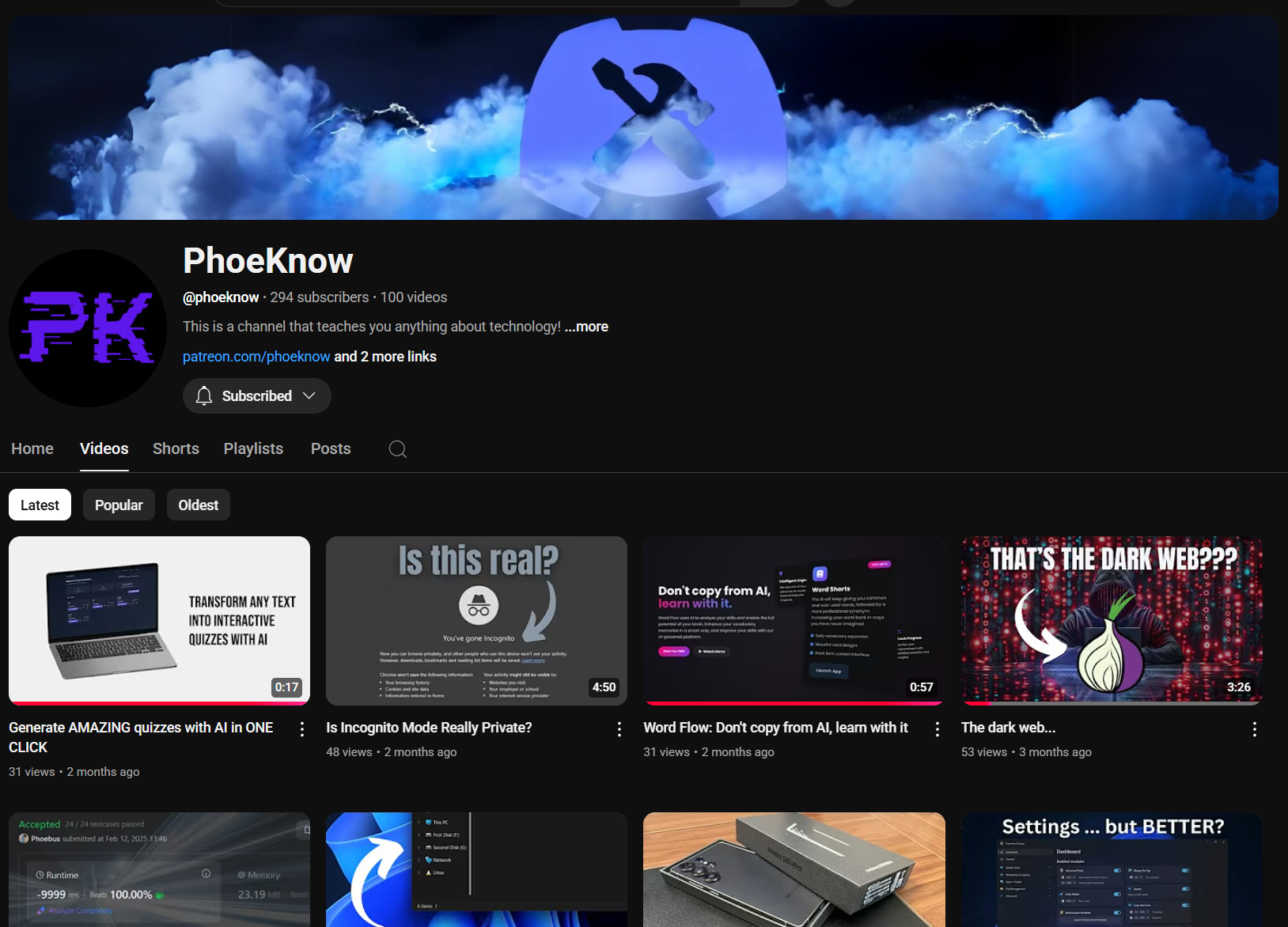This screenshot has height=927, width=1288.
Task: Open options menu for Incognito Mode video
Action: tap(619, 729)
